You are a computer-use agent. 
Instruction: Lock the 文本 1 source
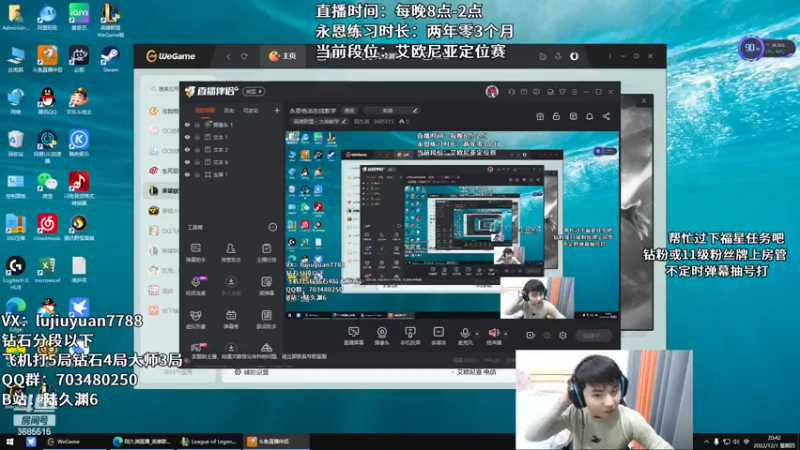click(197, 137)
